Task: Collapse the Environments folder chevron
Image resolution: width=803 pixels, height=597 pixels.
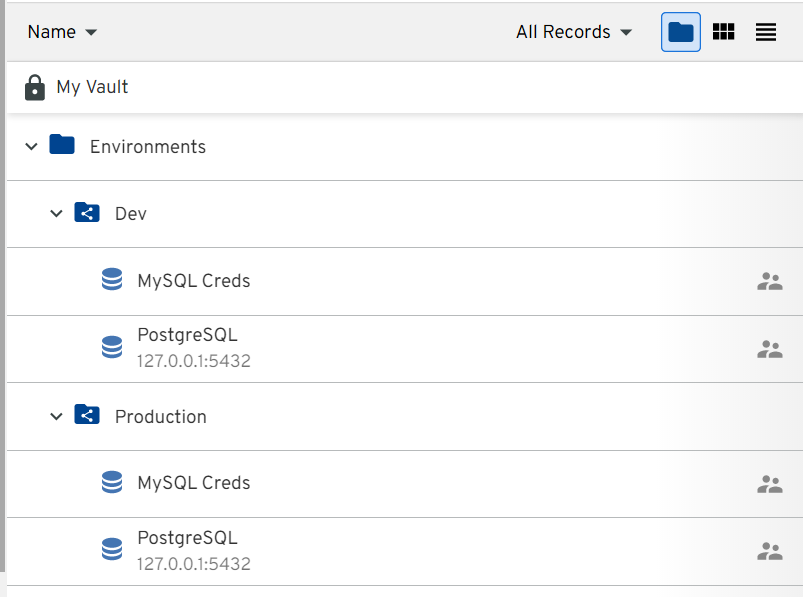Action: pos(31,147)
